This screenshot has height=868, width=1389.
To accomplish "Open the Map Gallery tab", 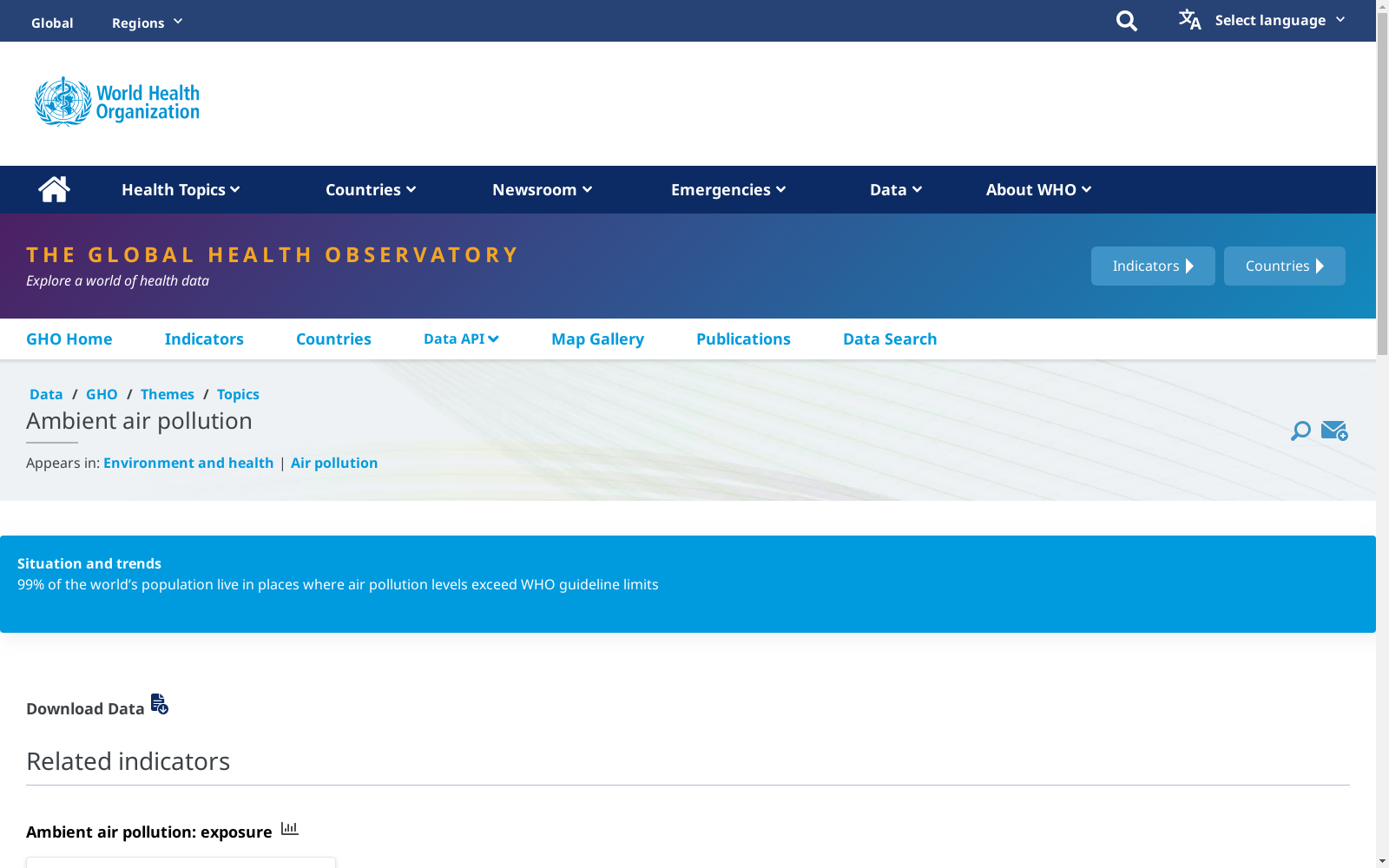I will (597, 339).
